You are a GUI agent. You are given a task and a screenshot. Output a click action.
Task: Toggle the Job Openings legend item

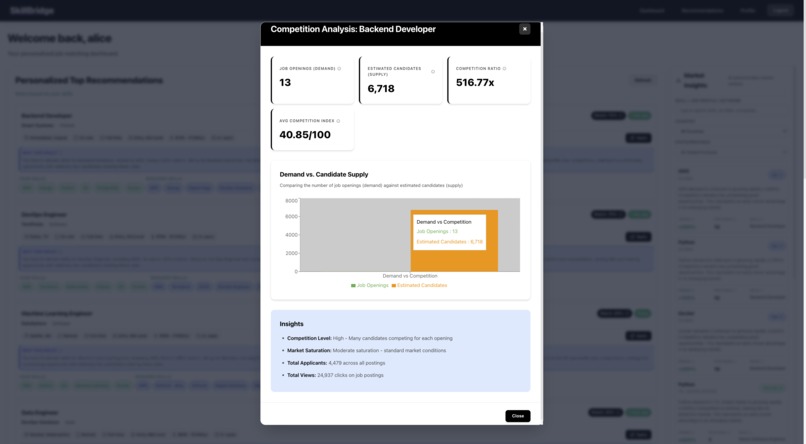pos(370,285)
